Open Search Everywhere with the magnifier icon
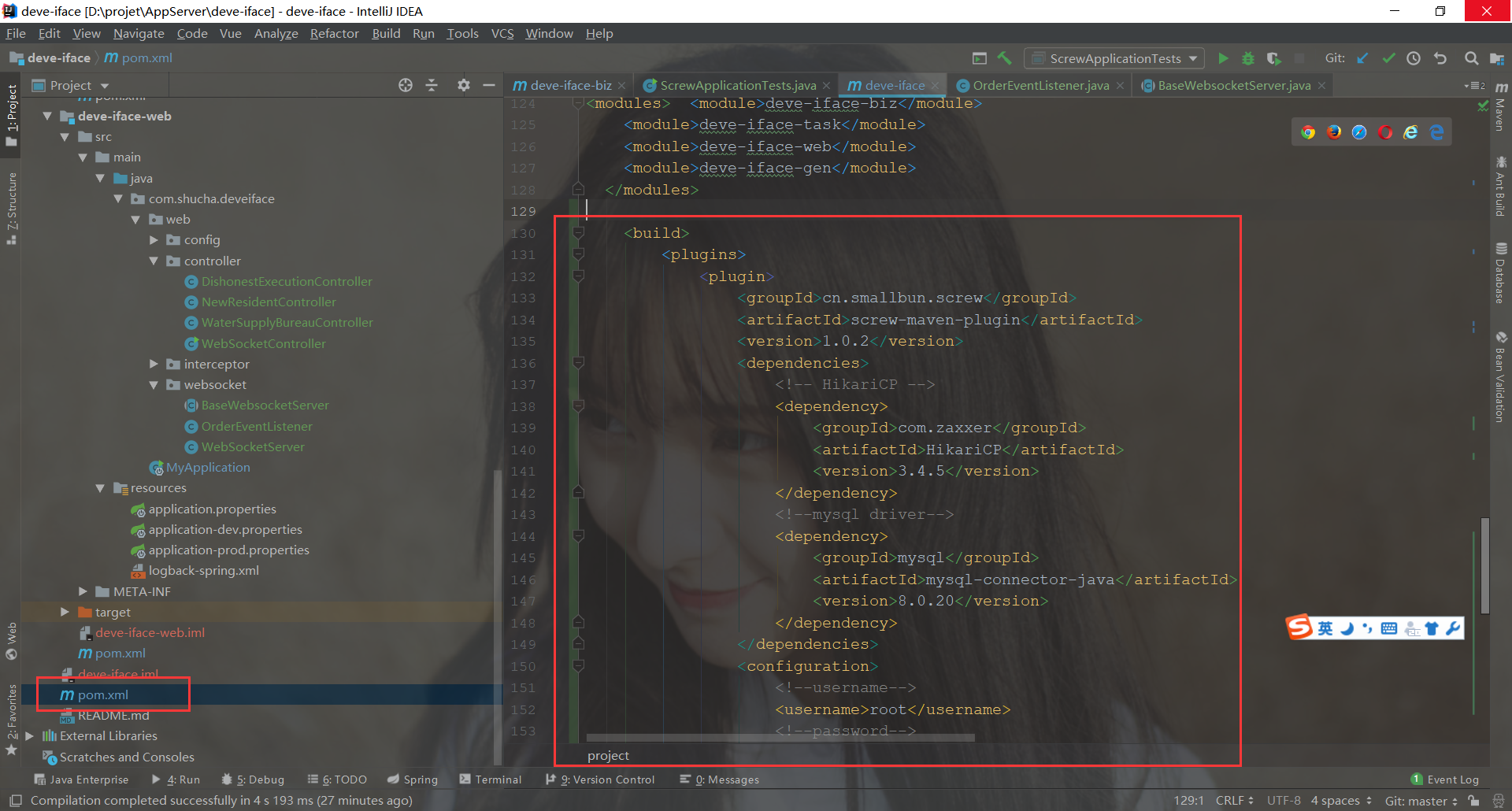Viewport: 1512px width, 811px height. (1470, 57)
